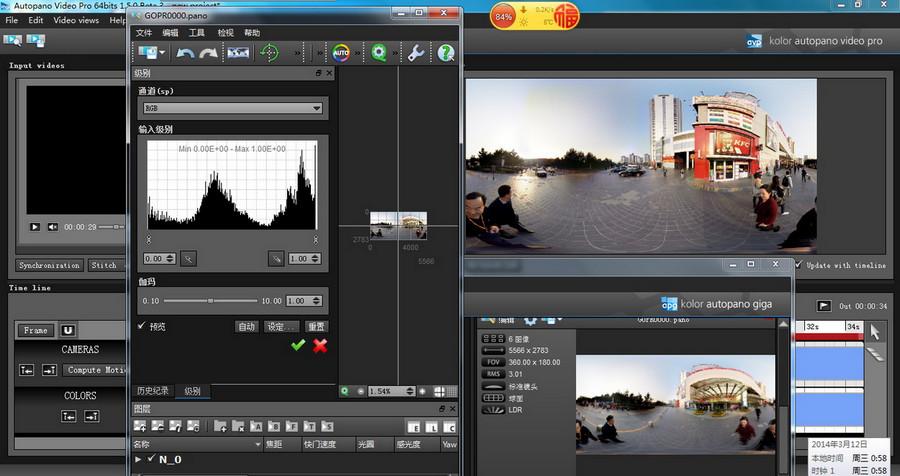The width and height of the screenshot is (900, 476).
Task: Toggle Update with timeline checkbox
Action: pos(798,265)
